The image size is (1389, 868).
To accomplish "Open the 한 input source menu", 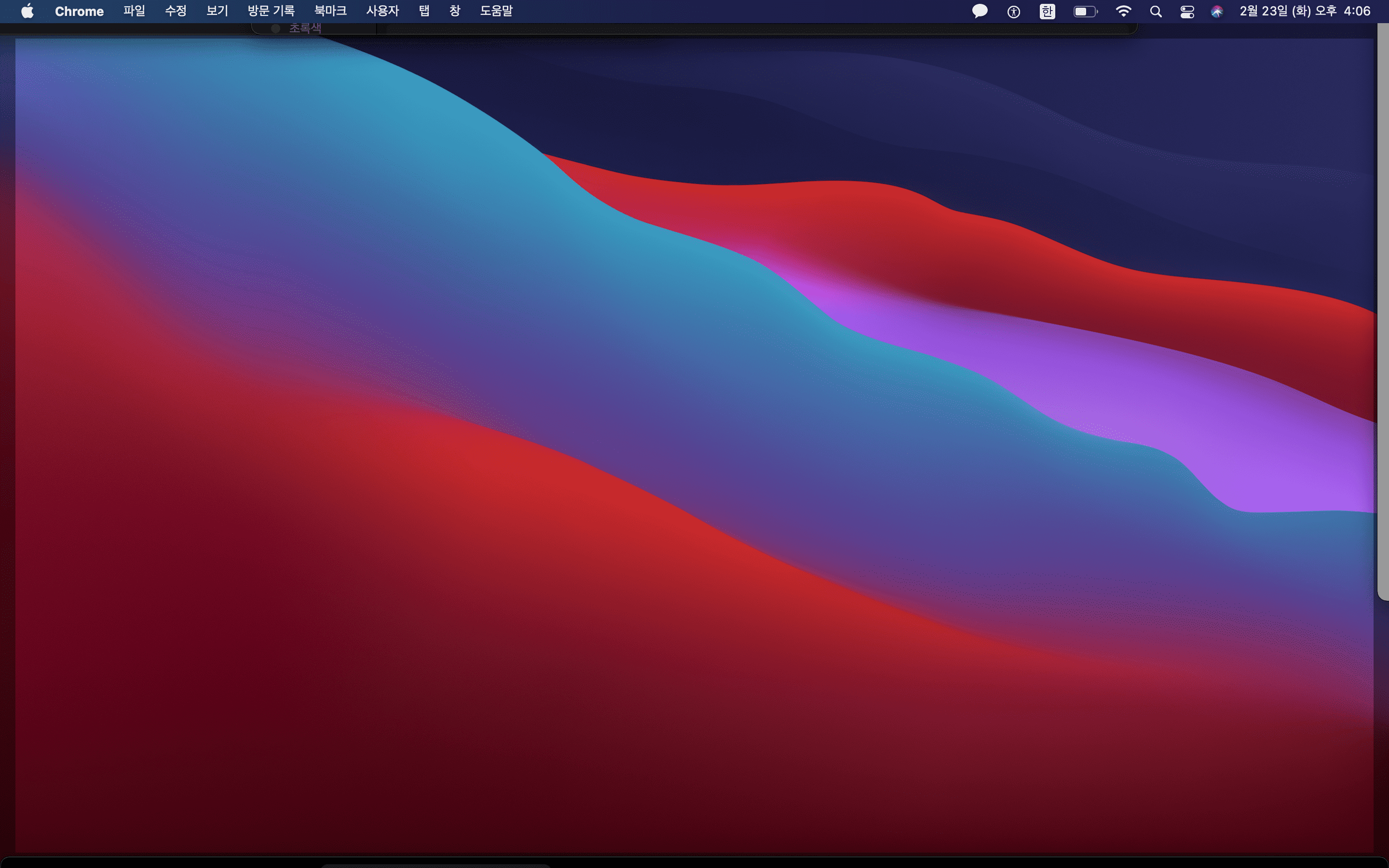I will coord(1047,12).
